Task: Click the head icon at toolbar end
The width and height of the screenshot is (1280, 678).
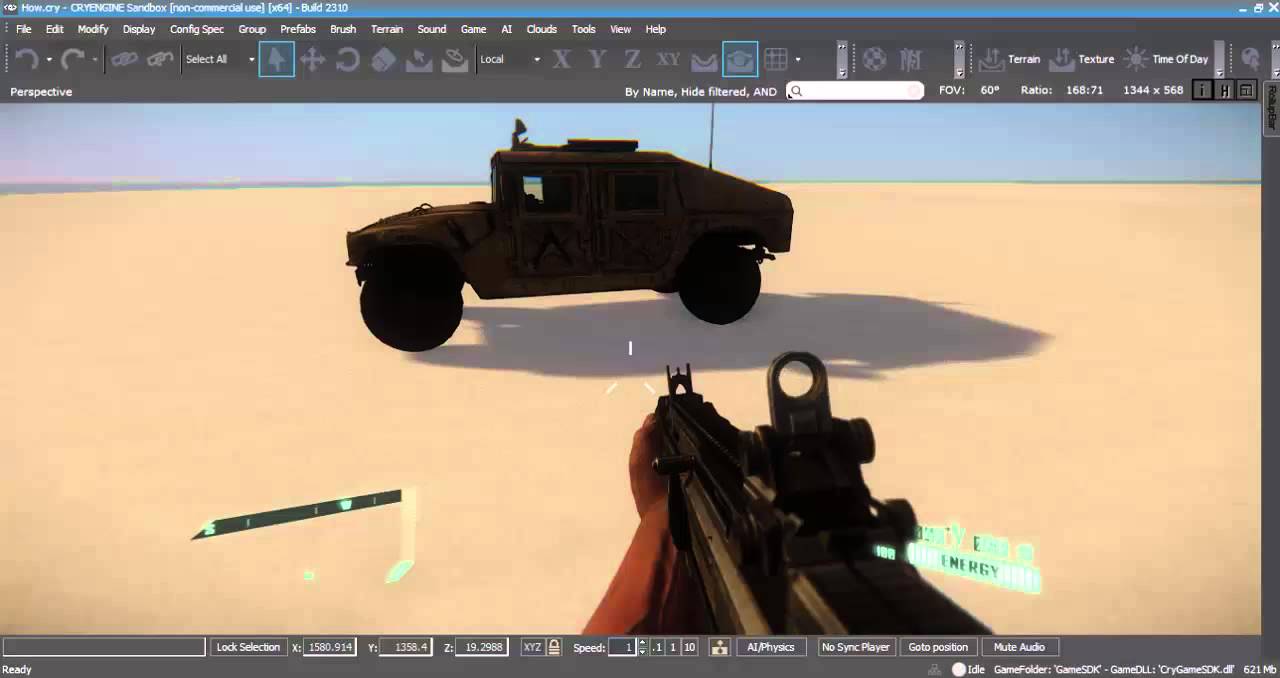Action: pos(1250,59)
